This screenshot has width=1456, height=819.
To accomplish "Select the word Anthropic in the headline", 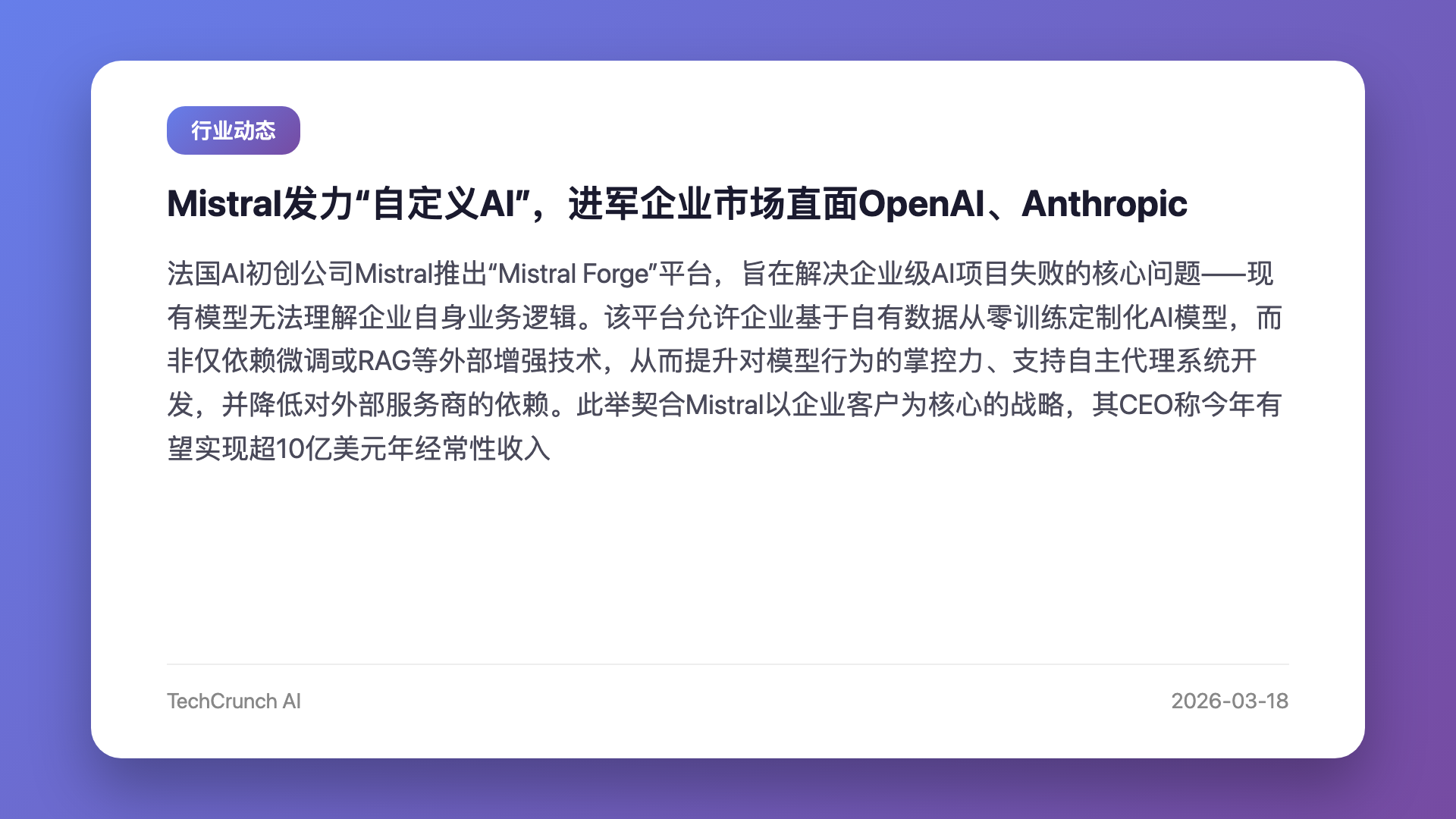I will tap(1104, 203).
